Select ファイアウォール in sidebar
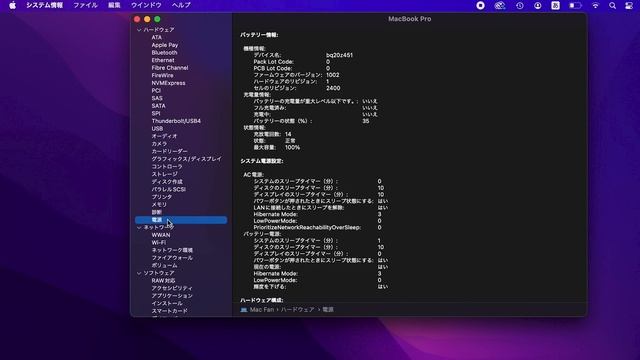Image resolution: width=640 pixels, height=360 pixels. 172,258
